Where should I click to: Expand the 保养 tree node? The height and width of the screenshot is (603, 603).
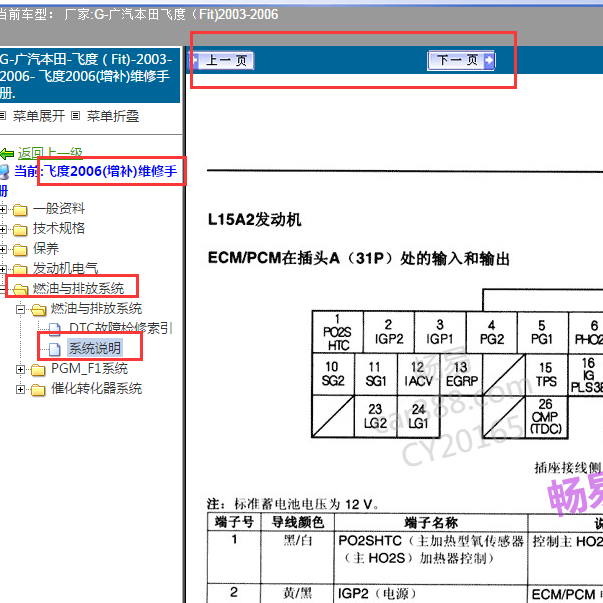click(3, 250)
